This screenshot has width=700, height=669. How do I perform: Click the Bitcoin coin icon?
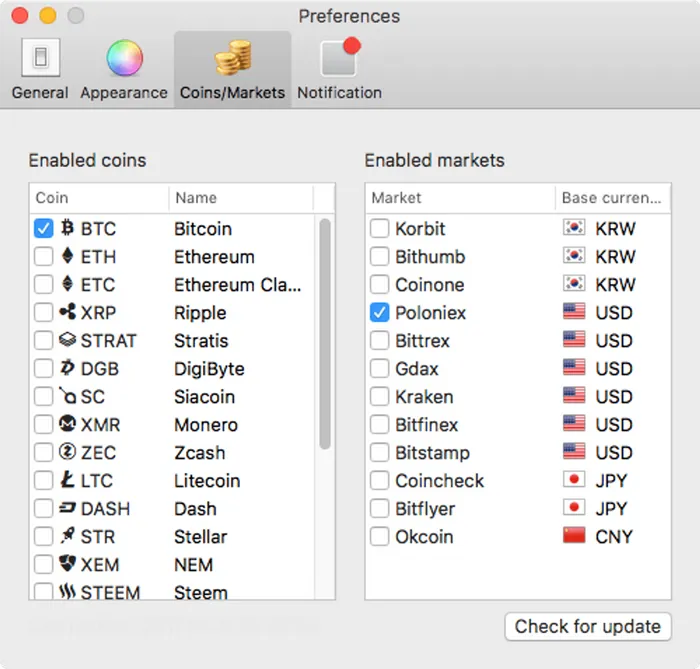tap(68, 229)
